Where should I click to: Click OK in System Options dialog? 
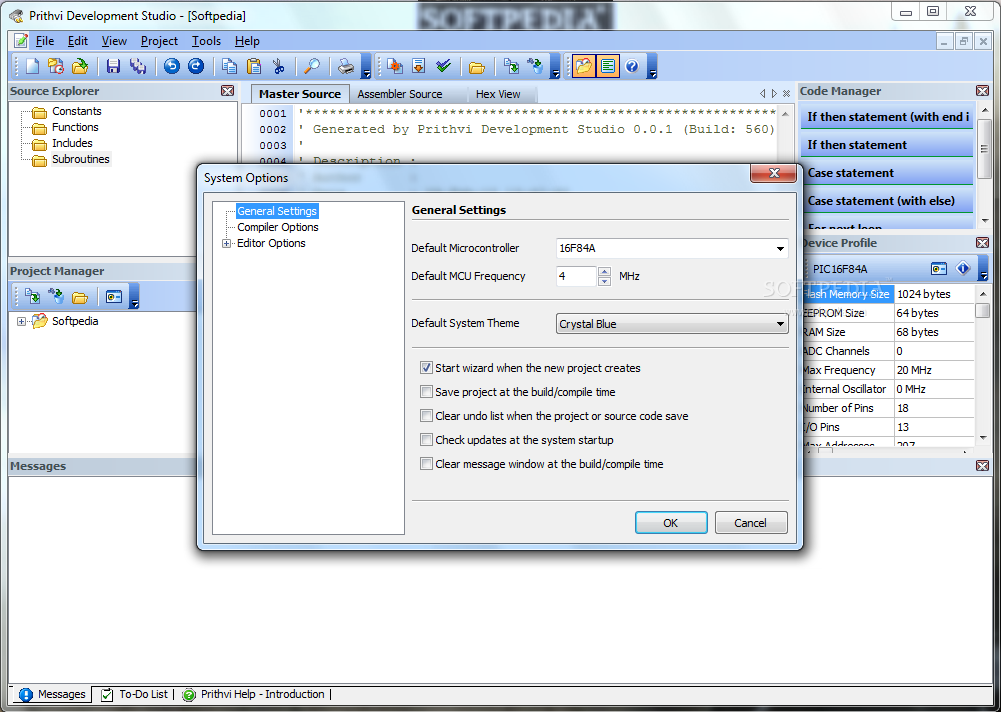coord(671,523)
